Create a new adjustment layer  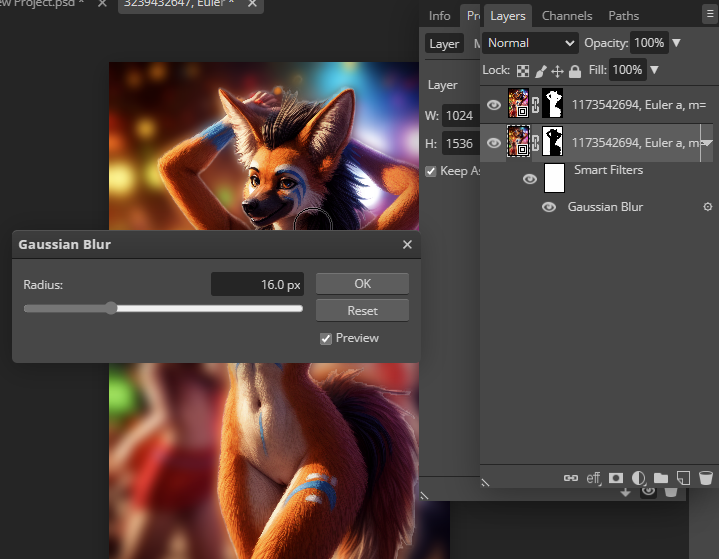638,478
